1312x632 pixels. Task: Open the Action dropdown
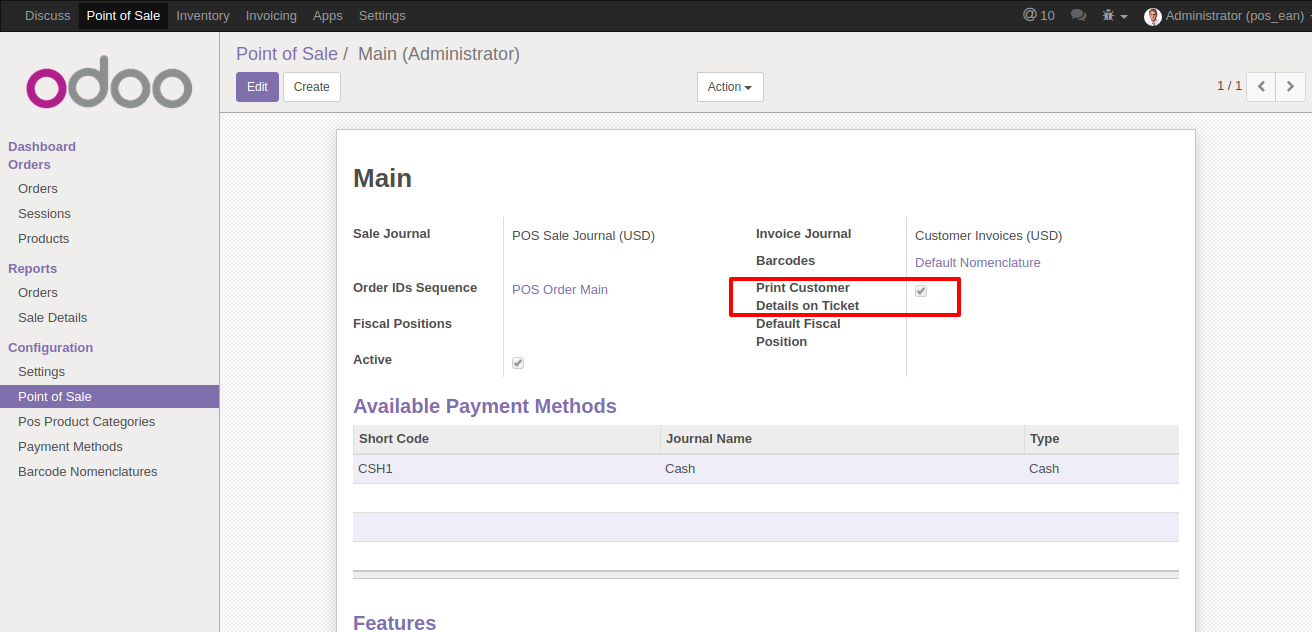pyautogui.click(x=730, y=87)
